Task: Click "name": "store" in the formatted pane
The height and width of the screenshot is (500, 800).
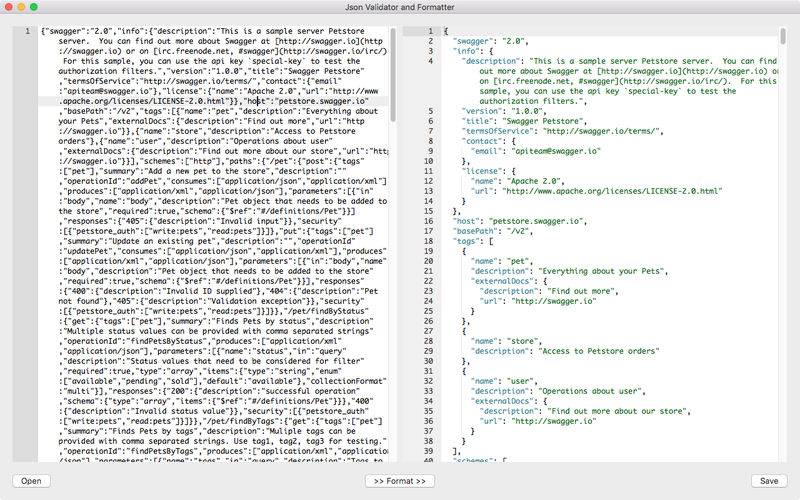Action: tap(506, 341)
